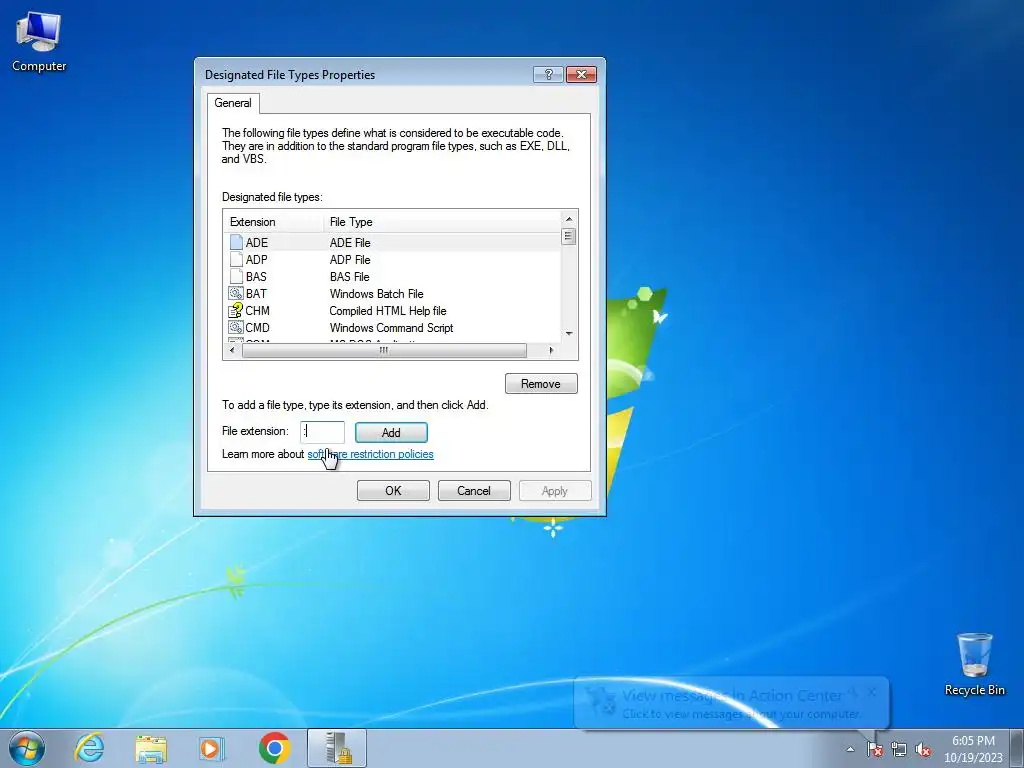This screenshot has height=768, width=1024.
Task: Click the Windows Start orb
Action: point(27,748)
